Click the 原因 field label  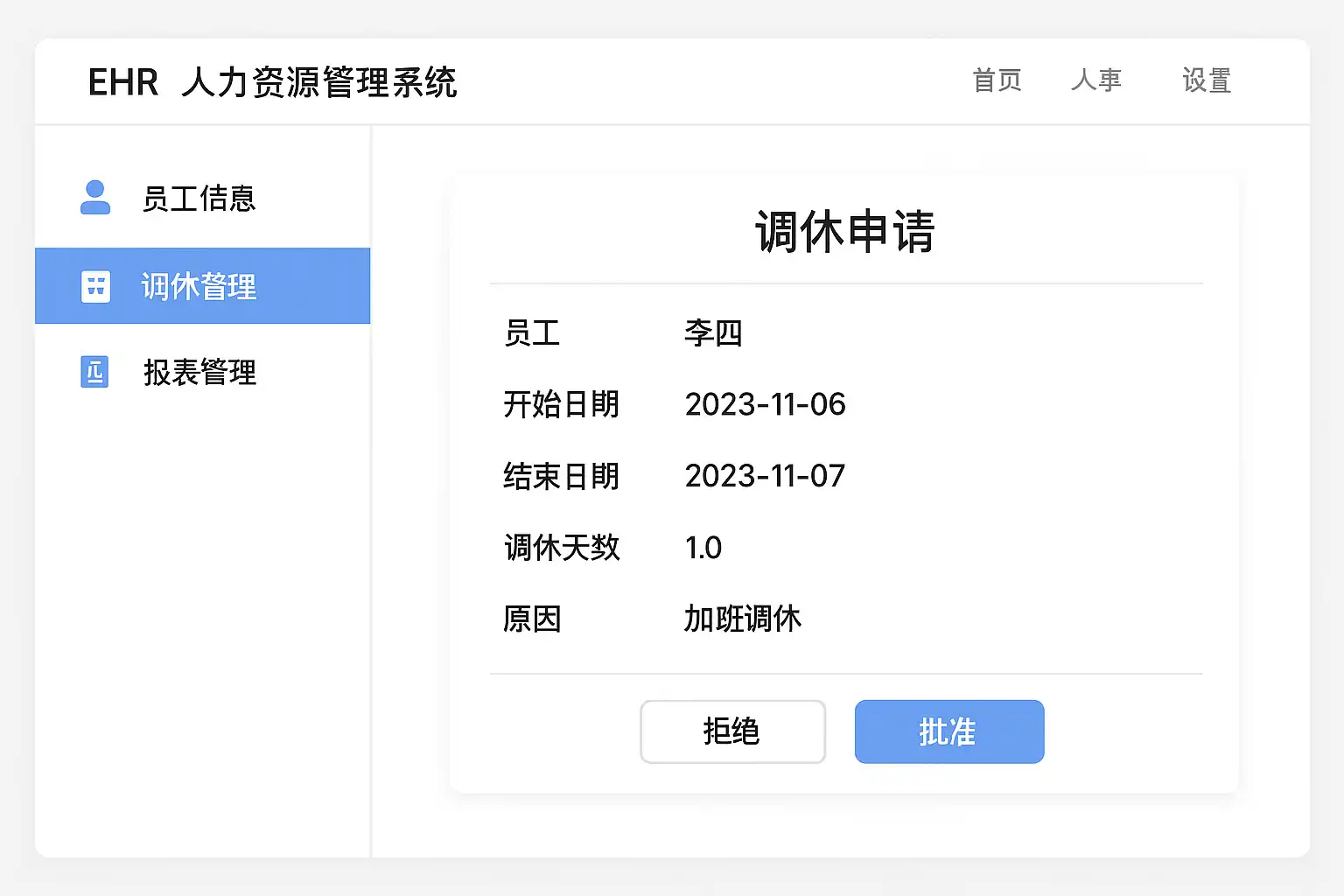point(532,619)
